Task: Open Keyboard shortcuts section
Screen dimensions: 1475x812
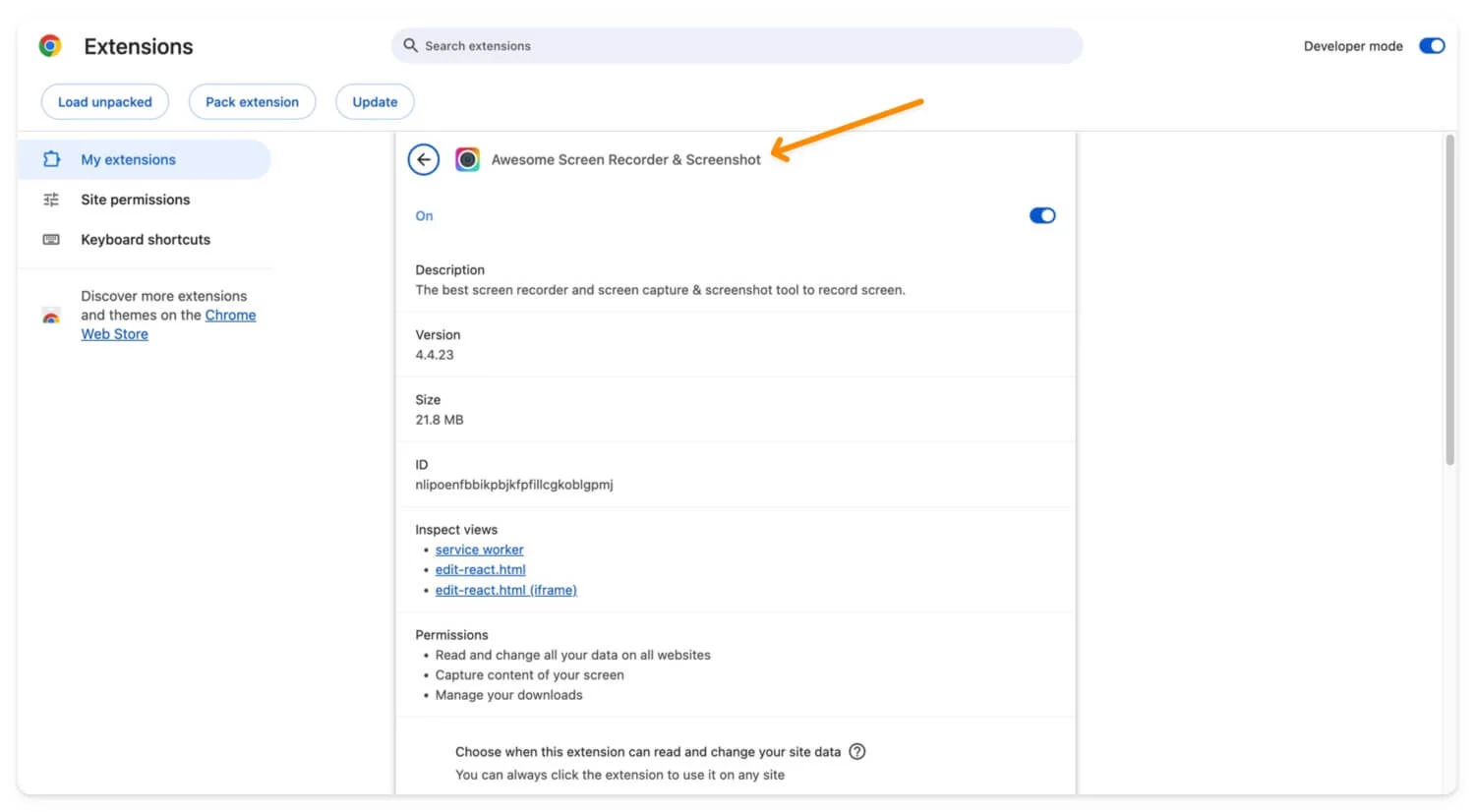Action: pos(146,240)
